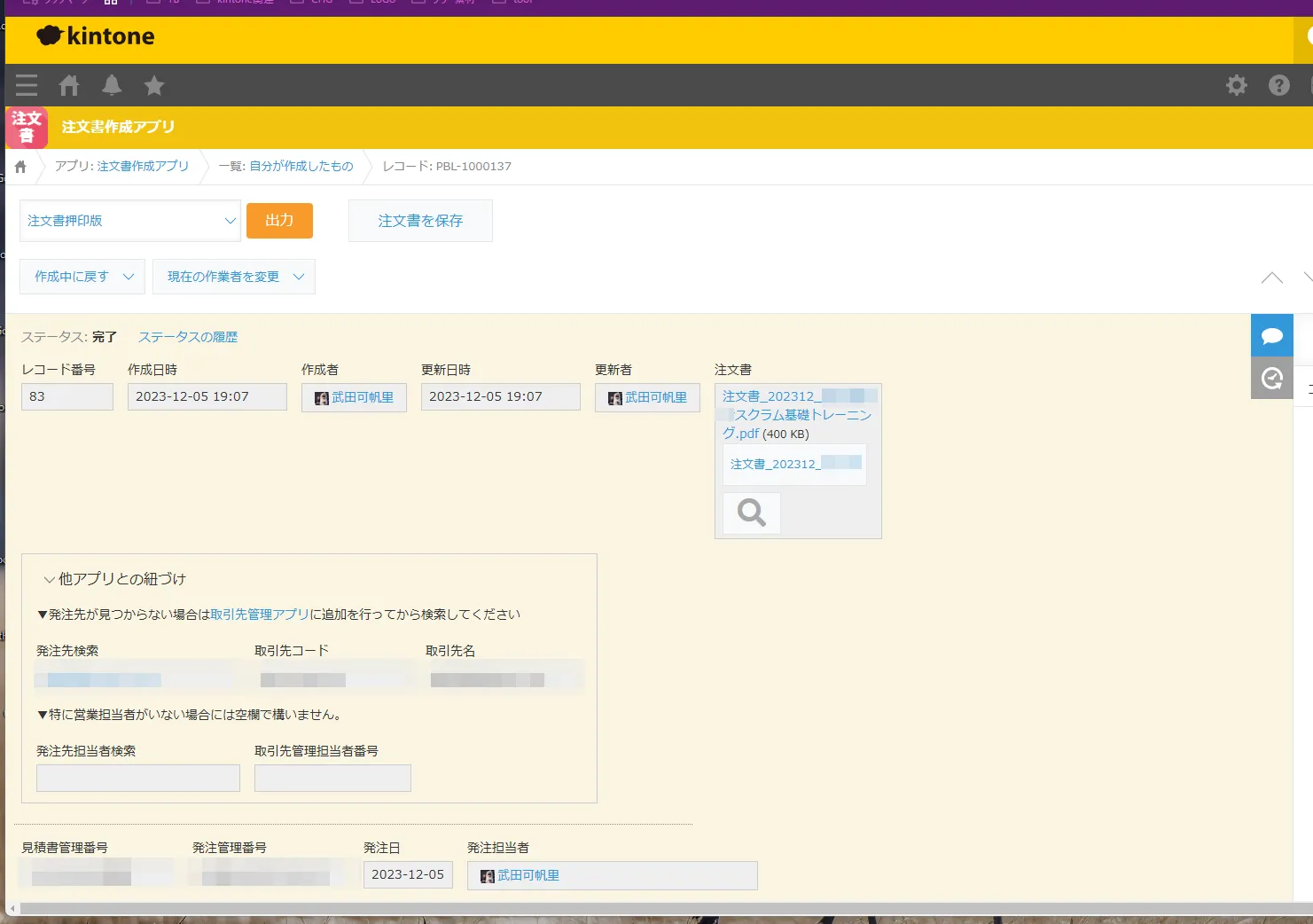Expand 現在の作業者を変更 dropdown

click(x=234, y=277)
